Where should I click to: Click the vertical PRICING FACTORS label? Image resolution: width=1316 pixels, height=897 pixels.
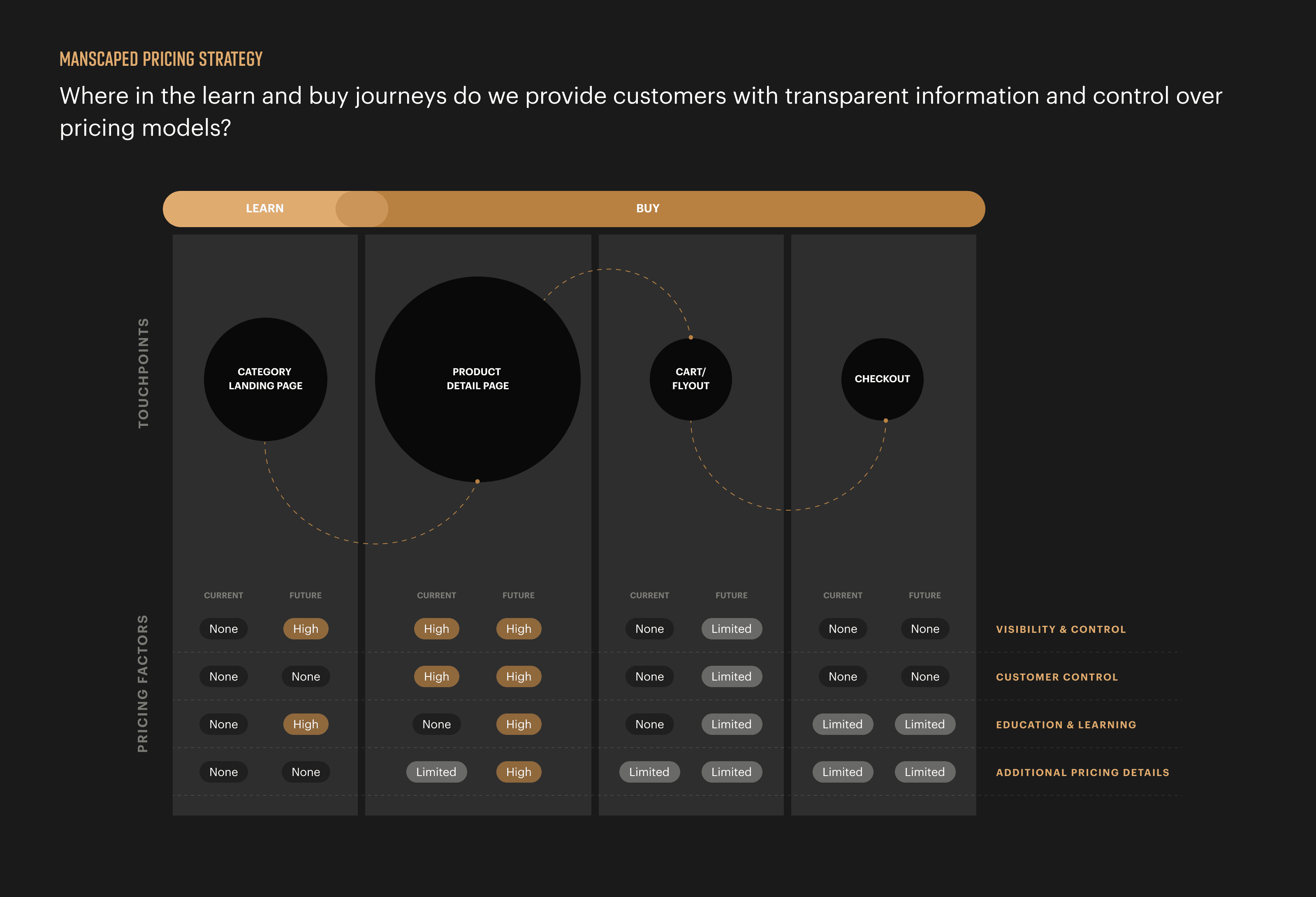coord(143,683)
